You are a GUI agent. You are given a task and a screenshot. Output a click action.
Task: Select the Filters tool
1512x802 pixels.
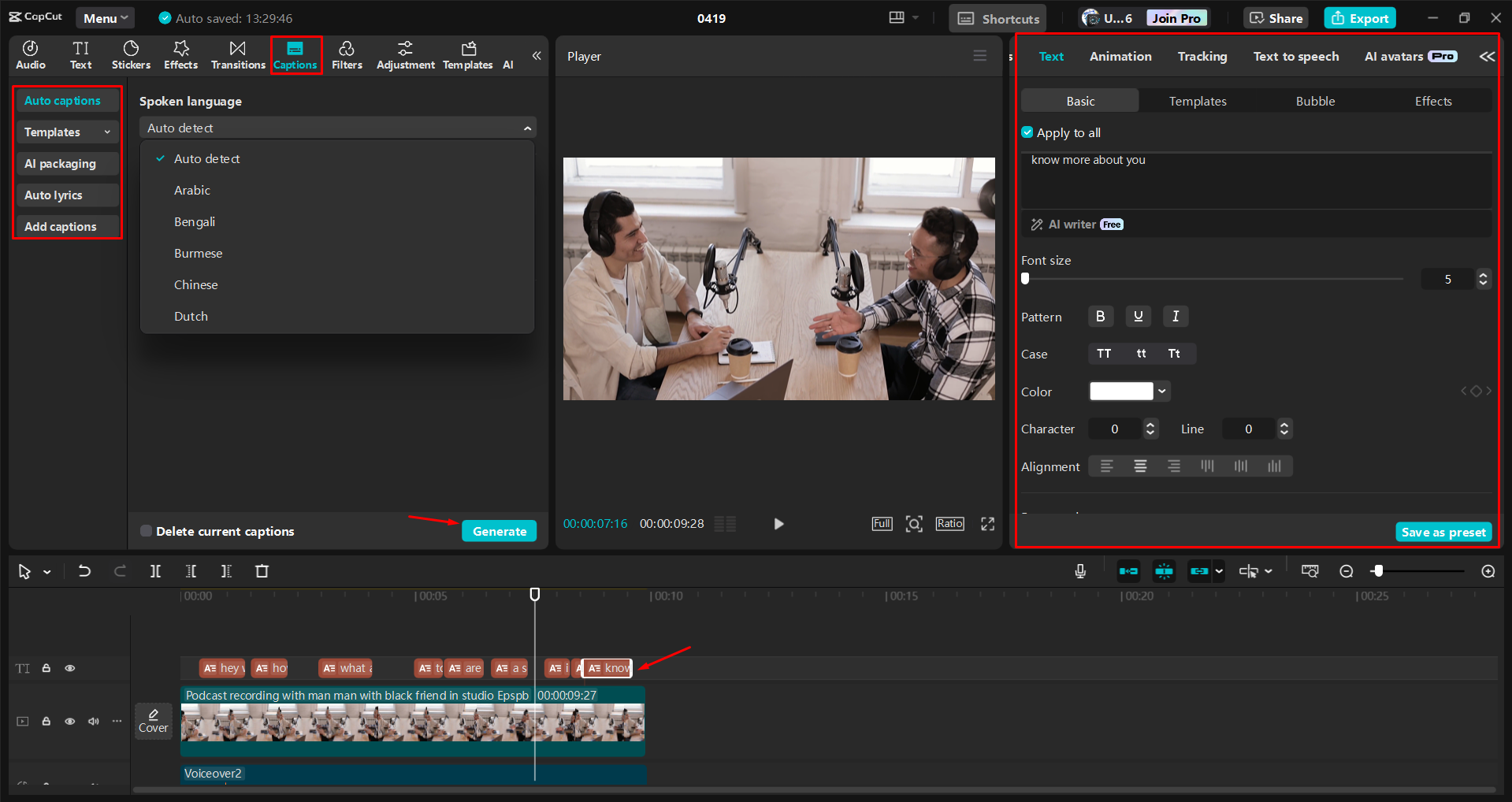click(x=347, y=54)
